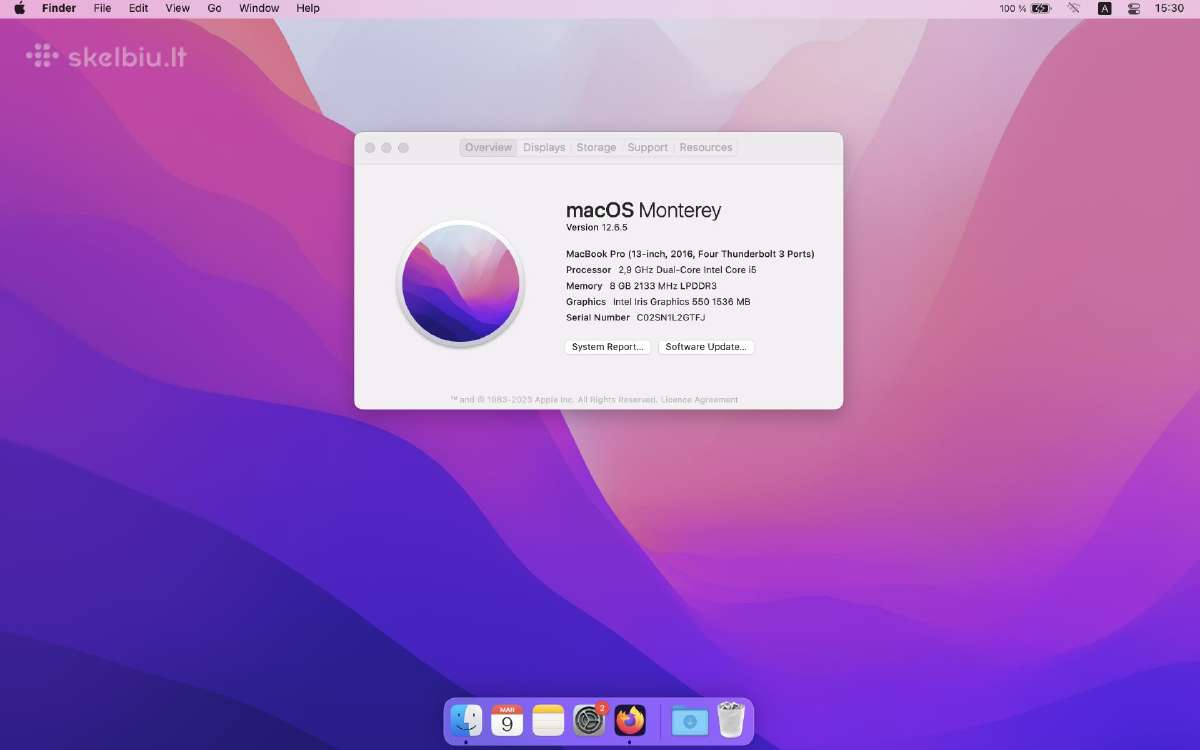This screenshot has width=1200, height=750.
Task: Open the Licence Agreement link
Action: 699,400
